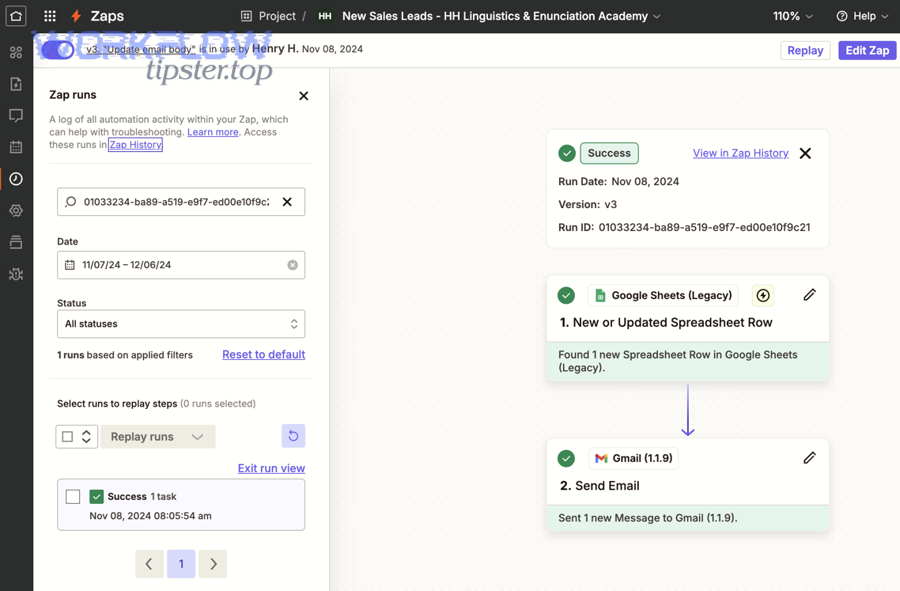Screen dimensions: 900x591
Task: Click the Edit Zap button
Action: click(867, 50)
